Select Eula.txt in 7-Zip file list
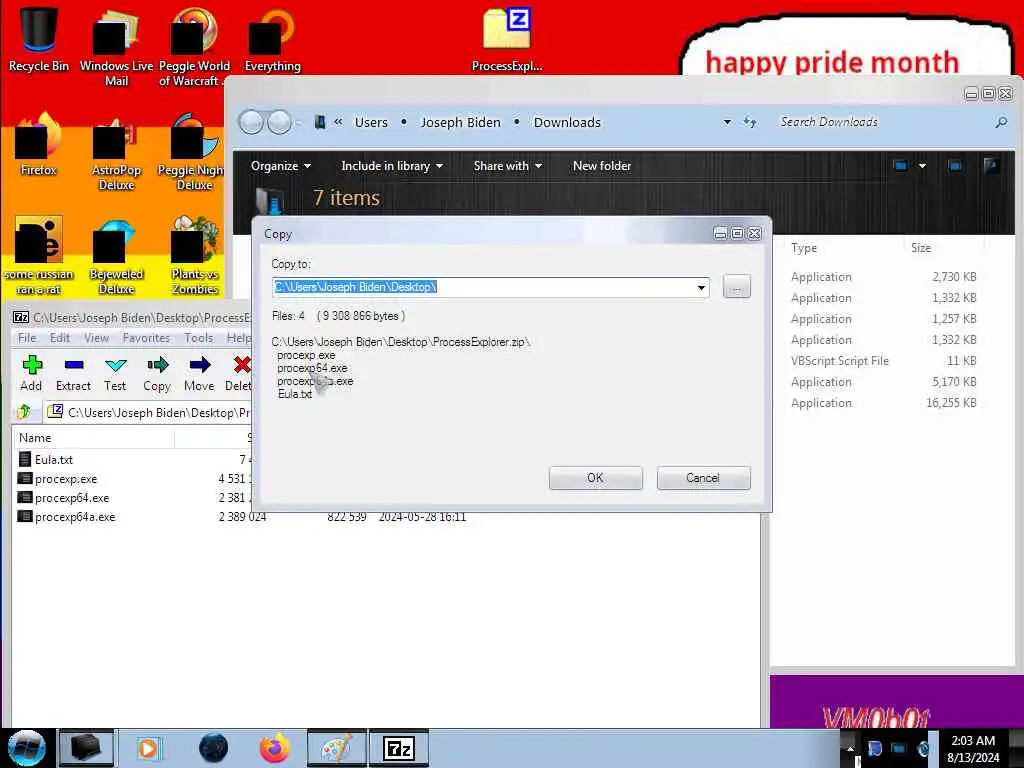This screenshot has height=768, width=1024. tap(54, 460)
